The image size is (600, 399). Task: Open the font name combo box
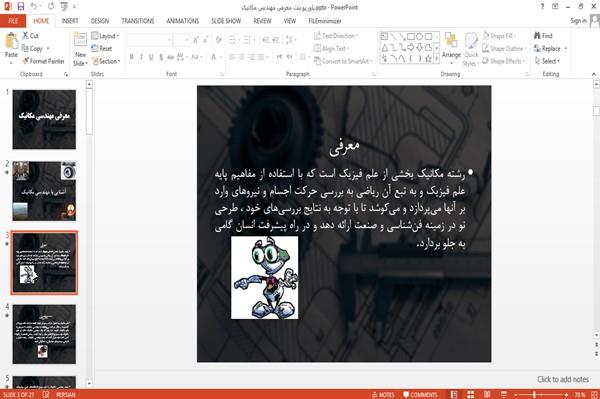click(x=150, y=40)
